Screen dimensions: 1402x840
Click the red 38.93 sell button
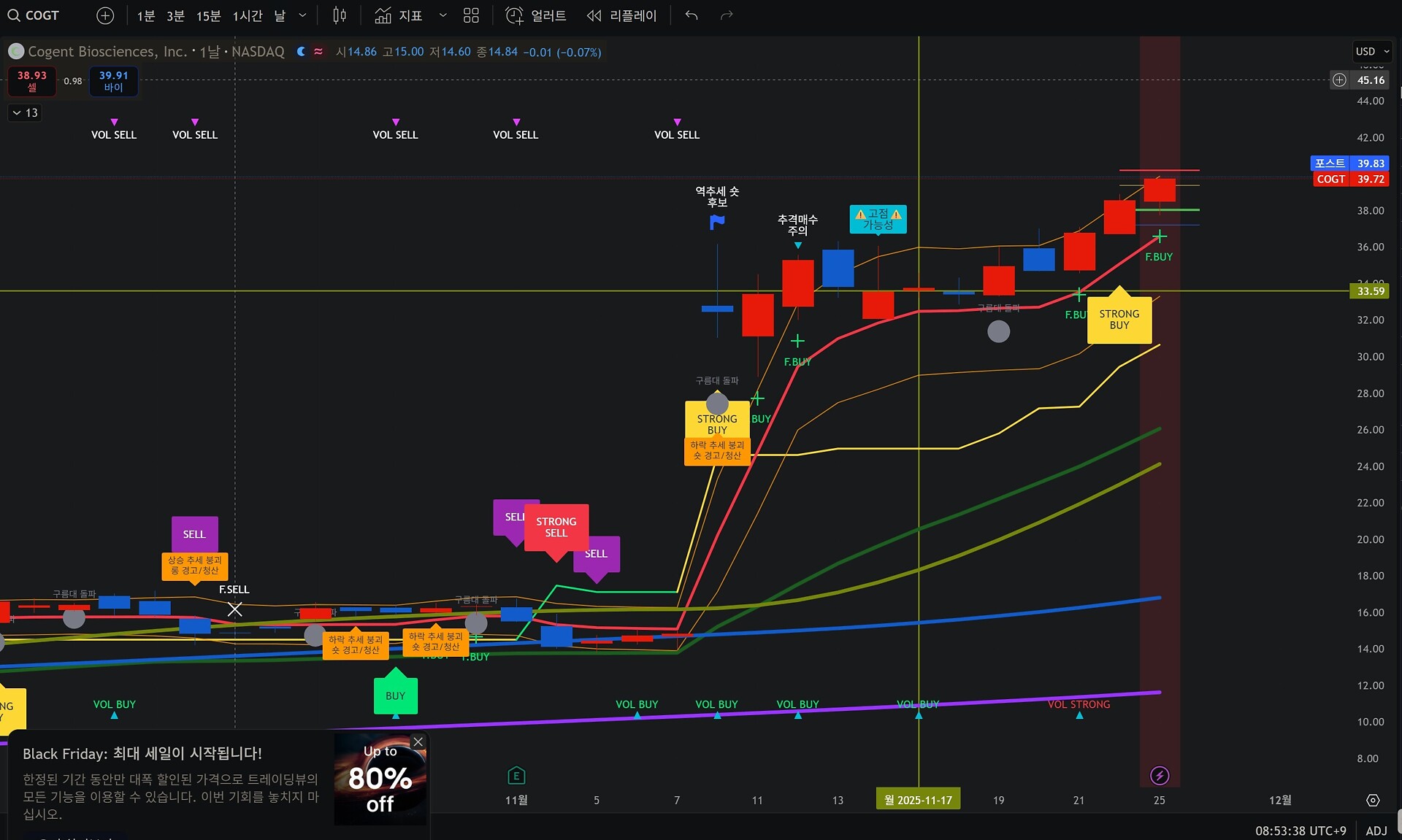(32, 80)
